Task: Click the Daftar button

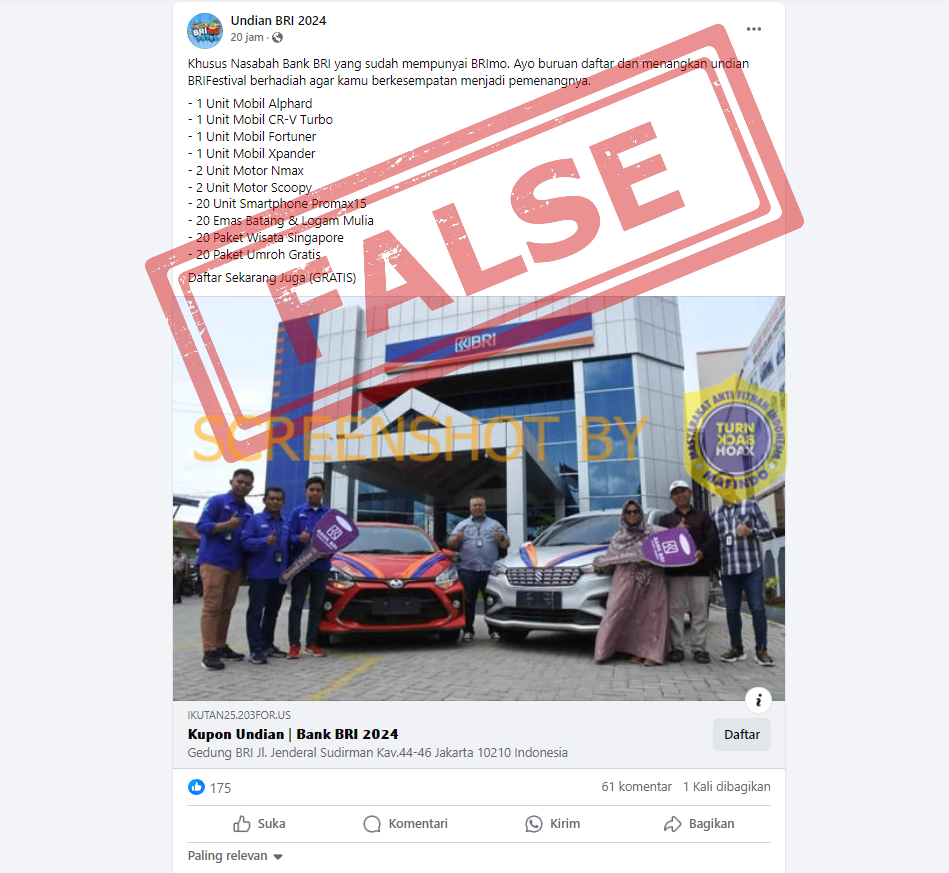Action: [x=741, y=734]
